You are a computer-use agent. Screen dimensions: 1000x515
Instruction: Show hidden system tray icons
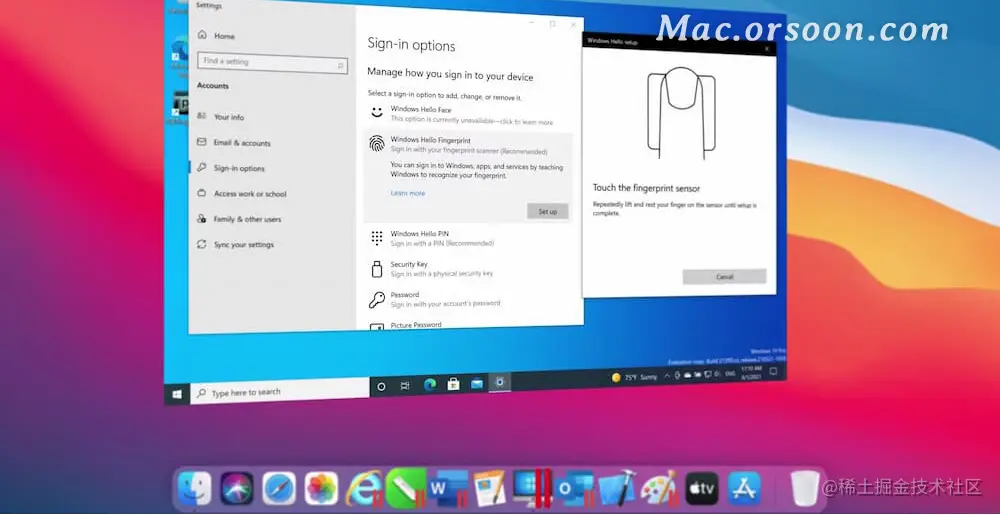pos(668,376)
